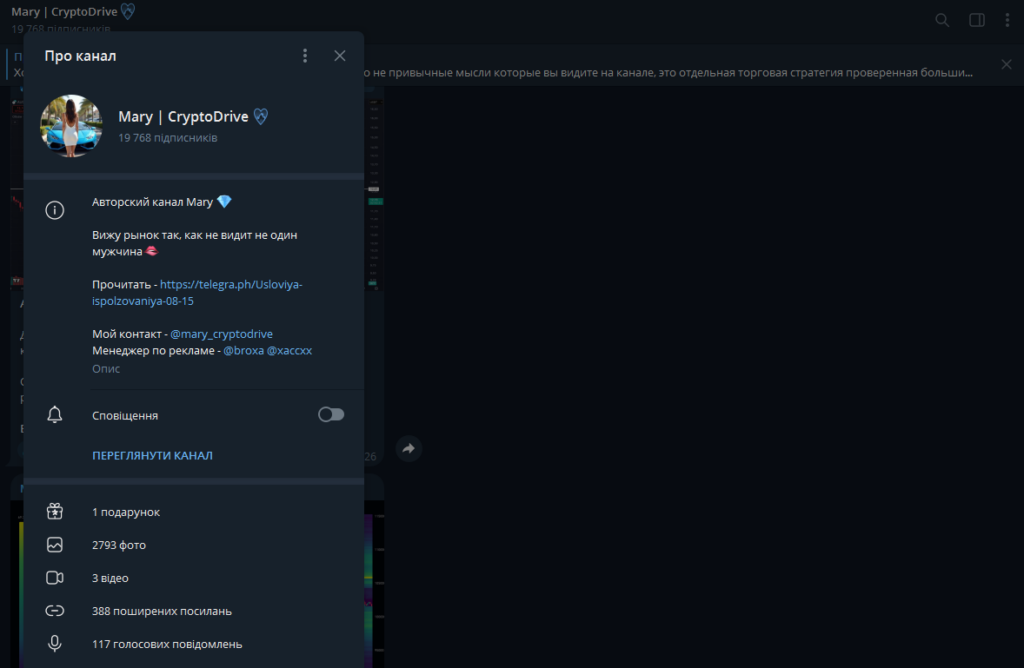This screenshot has width=1024, height=668.
Task: Open the telegra.ph Usloviya link
Action: (x=197, y=293)
